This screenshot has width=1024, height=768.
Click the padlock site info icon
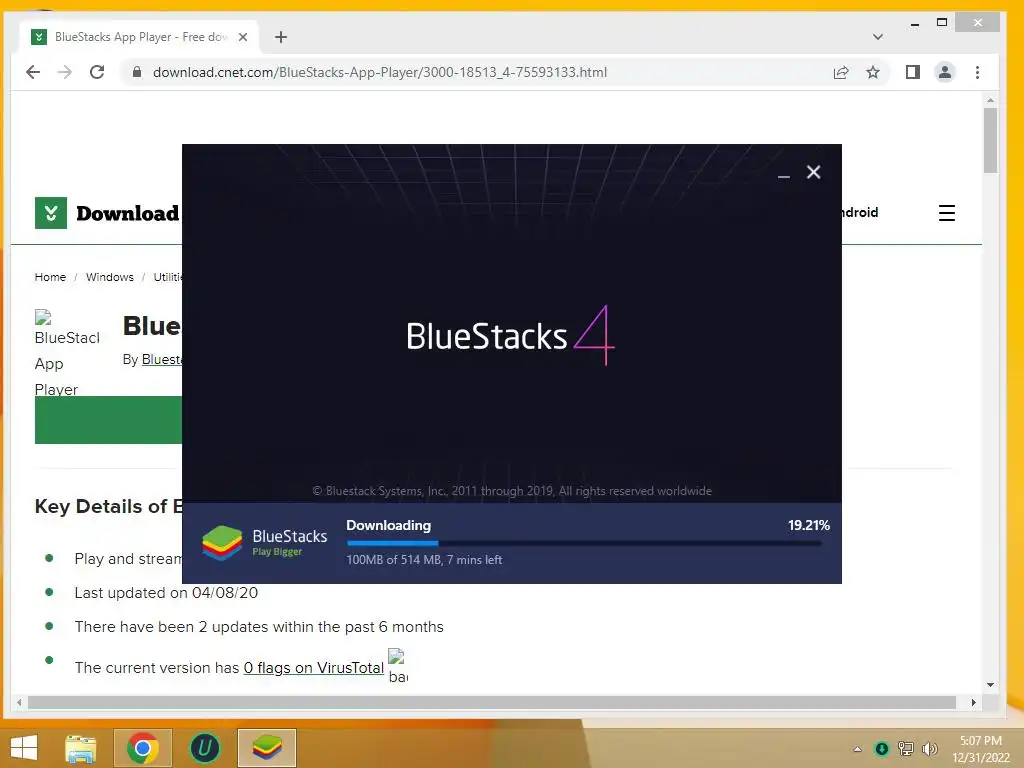(x=136, y=72)
